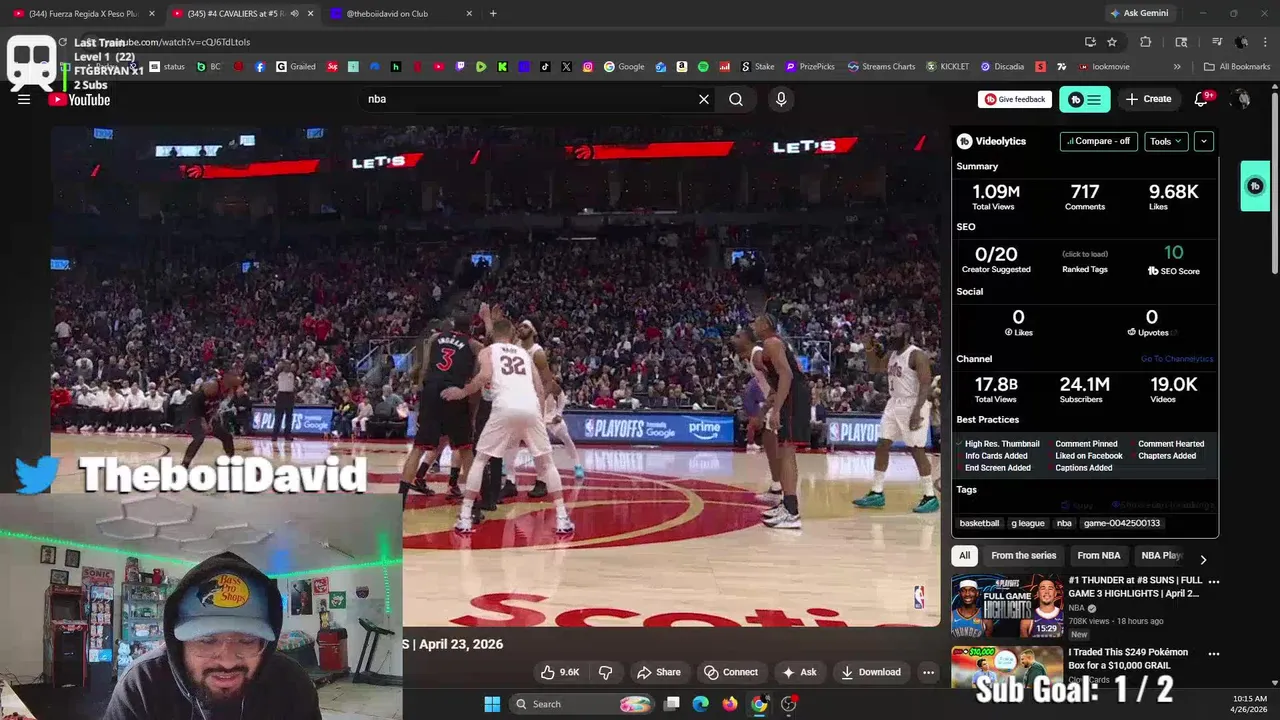The image size is (1280, 720).
Task: Open the TubeBuddy Give feedback button
Action: pyautogui.click(x=1014, y=99)
